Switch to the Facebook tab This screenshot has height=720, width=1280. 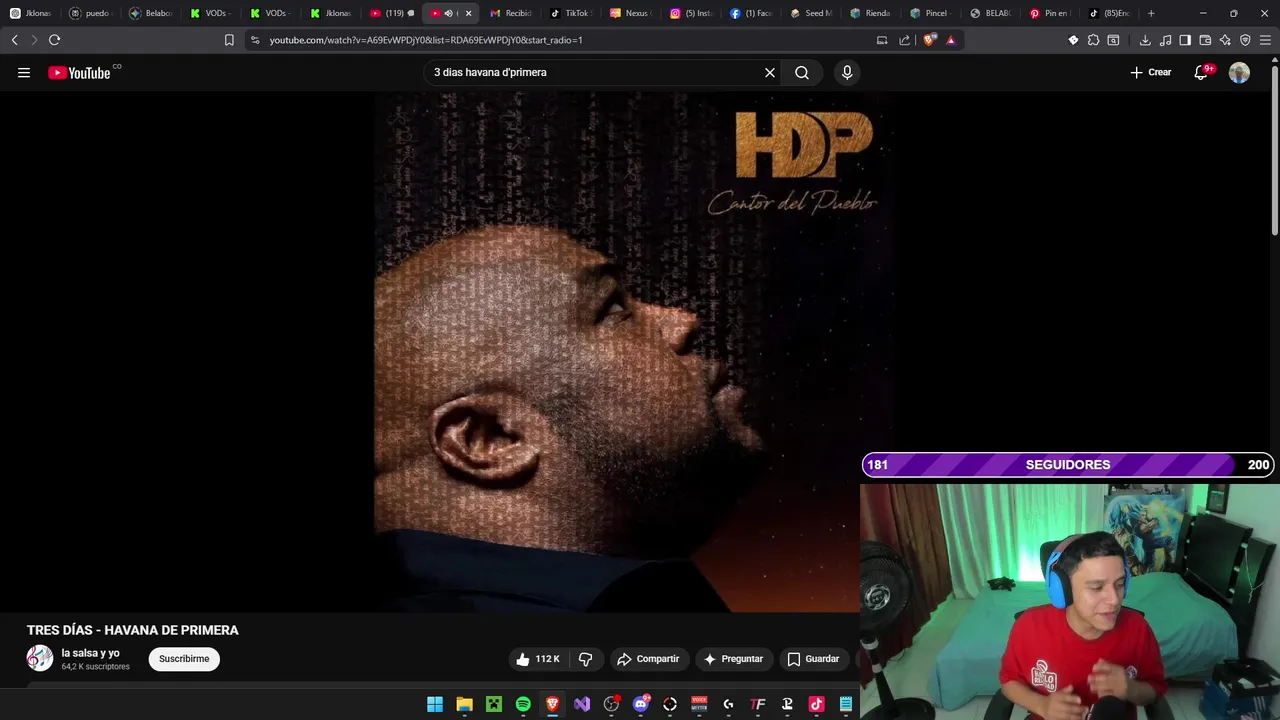click(x=751, y=13)
